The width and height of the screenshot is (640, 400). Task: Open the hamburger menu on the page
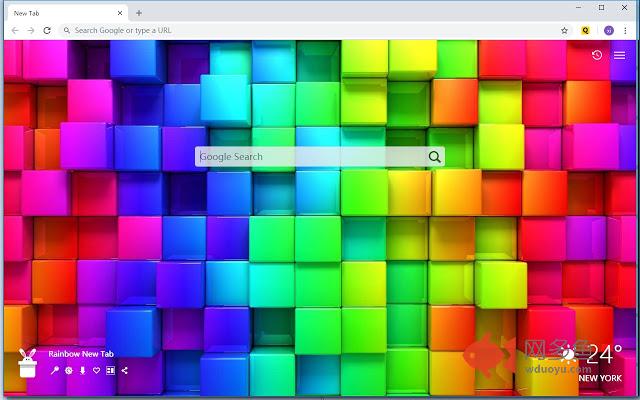tap(619, 55)
